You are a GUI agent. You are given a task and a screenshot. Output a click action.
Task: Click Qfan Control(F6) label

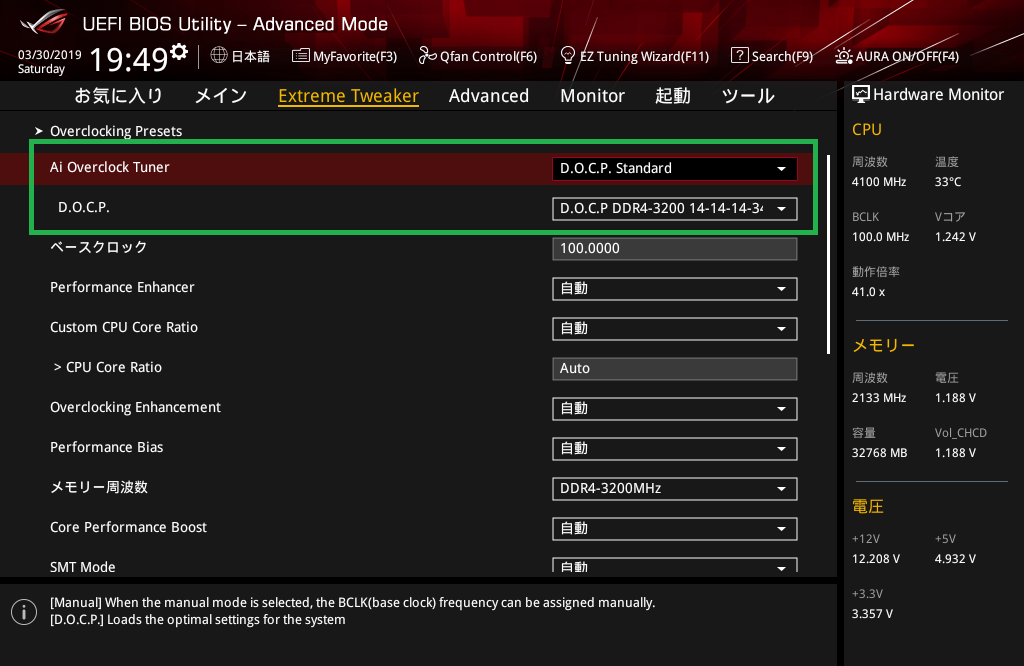coord(488,56)
